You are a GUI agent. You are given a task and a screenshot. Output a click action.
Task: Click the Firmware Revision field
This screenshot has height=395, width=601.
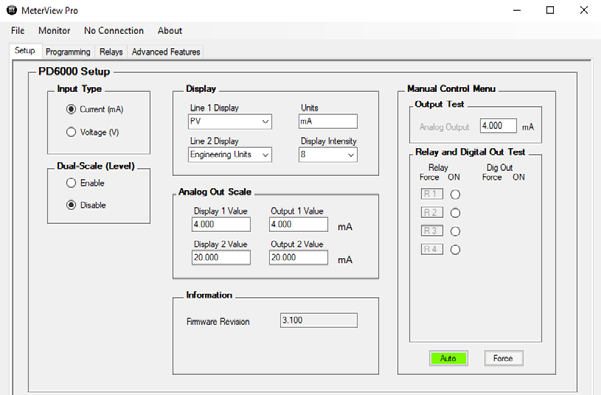319,320
